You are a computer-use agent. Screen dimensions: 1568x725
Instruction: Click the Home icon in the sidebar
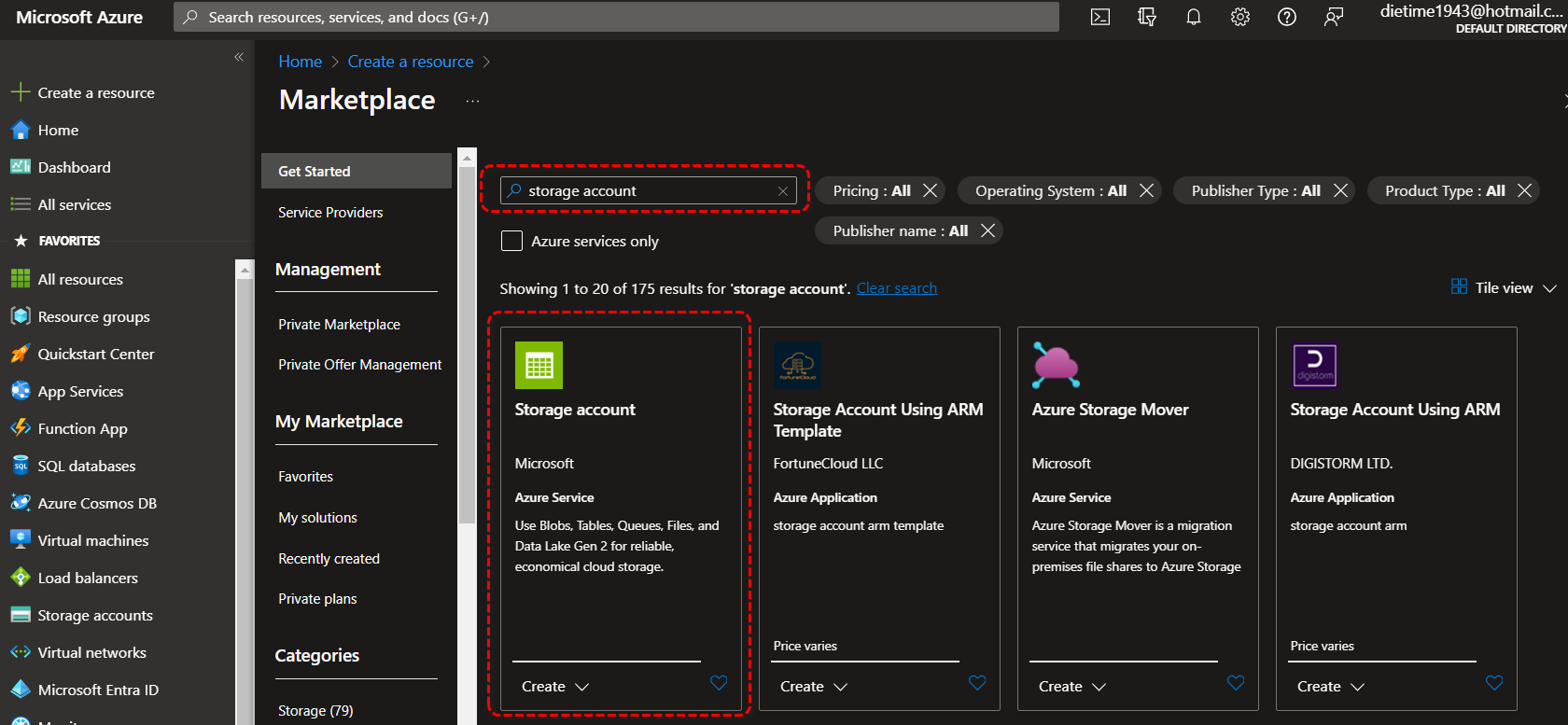pos(21,130)
